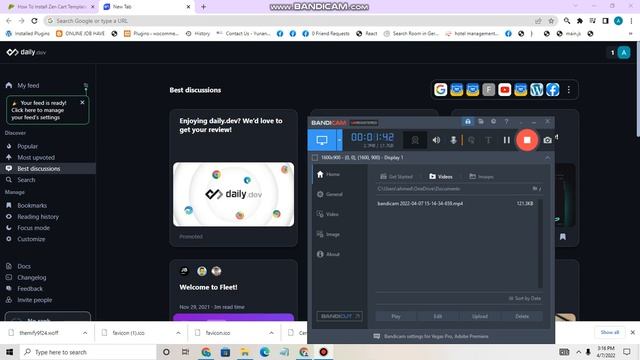Image resolution: width=640 pixels, height=360 pixels.
Task: Click the BANDICUT button
Action: click(340, 316)
